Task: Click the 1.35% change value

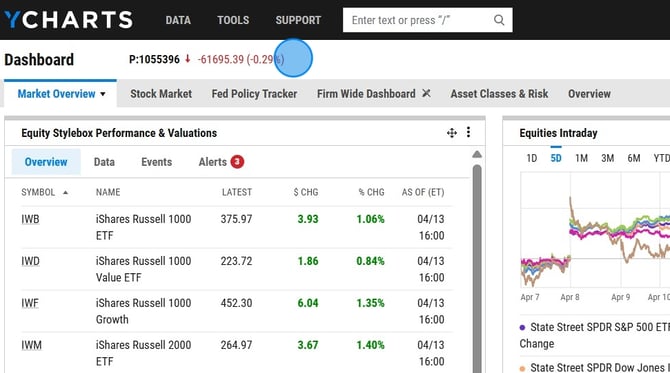Action: pyautogui.click(x=370, y=303)
